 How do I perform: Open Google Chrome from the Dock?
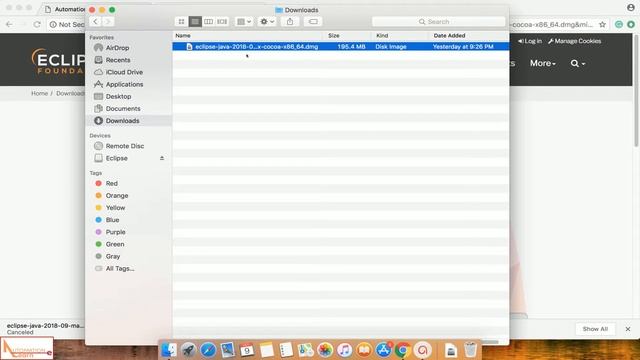click(403, 350)
